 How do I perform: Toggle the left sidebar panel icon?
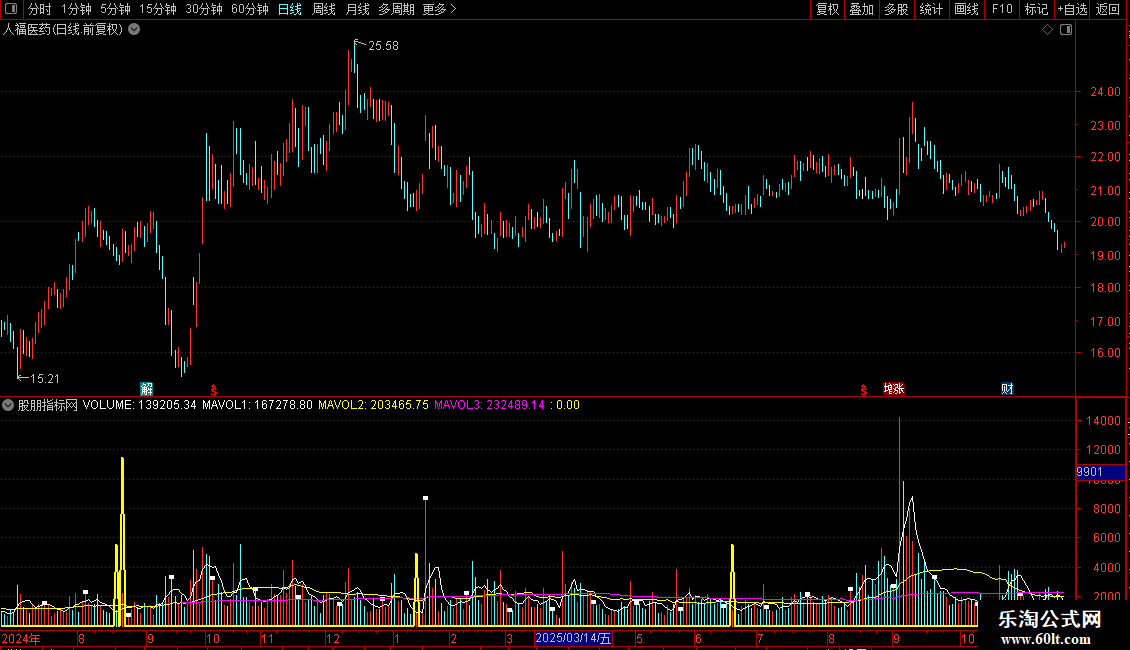pos(11,9)
